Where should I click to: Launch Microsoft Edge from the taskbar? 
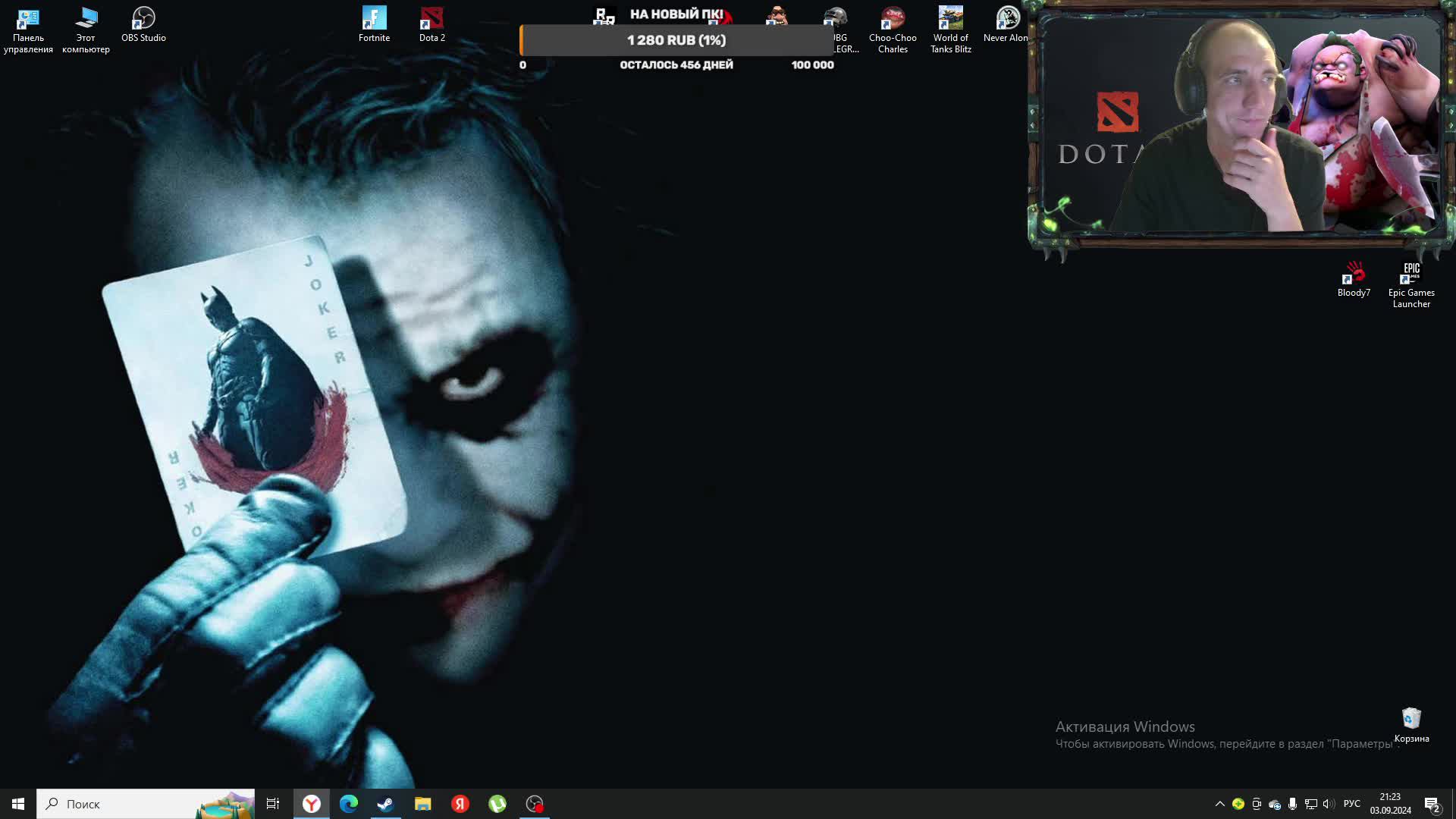click(349, 804)
